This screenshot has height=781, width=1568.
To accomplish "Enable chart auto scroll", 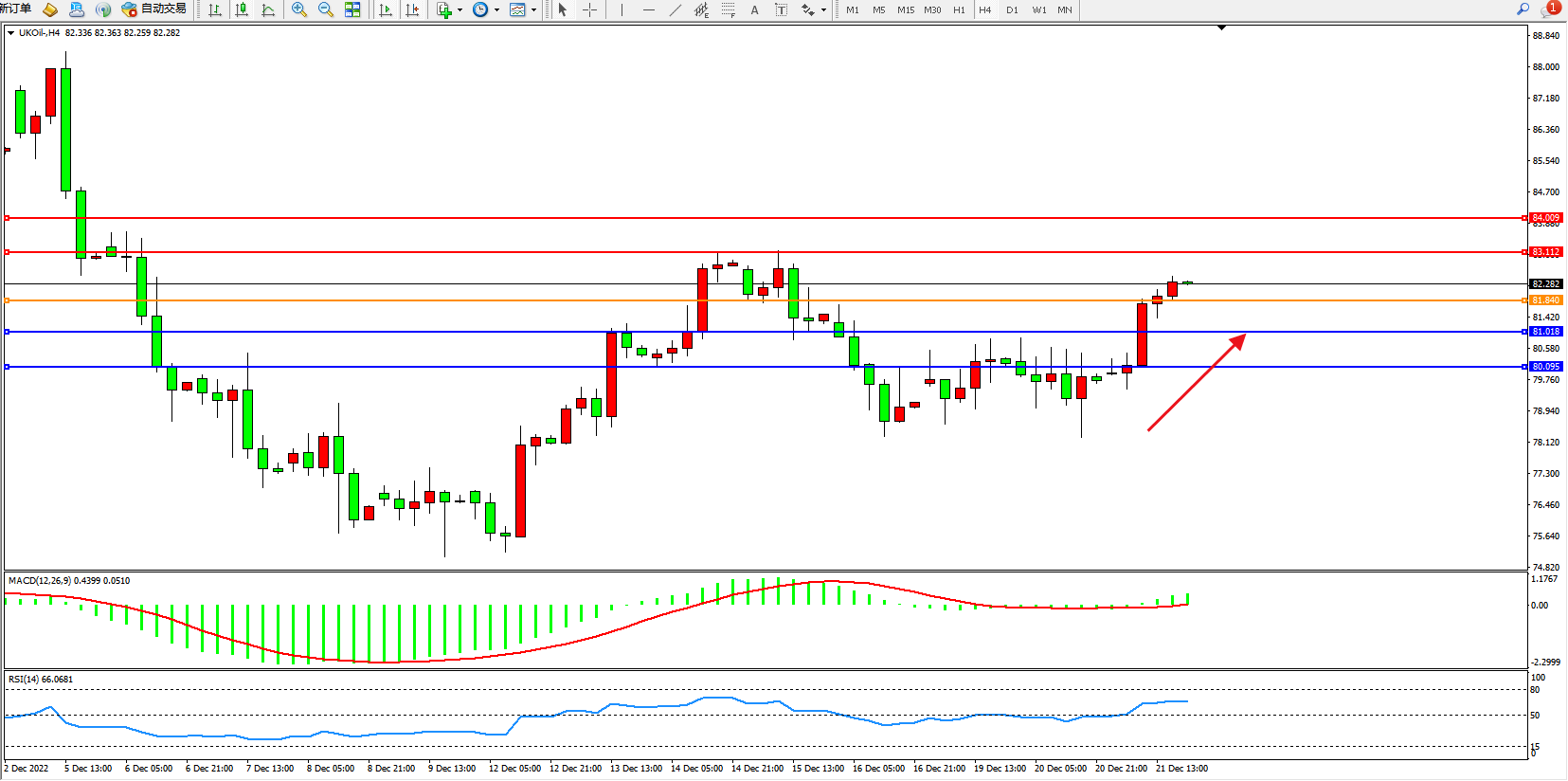I will click(386, 9).
